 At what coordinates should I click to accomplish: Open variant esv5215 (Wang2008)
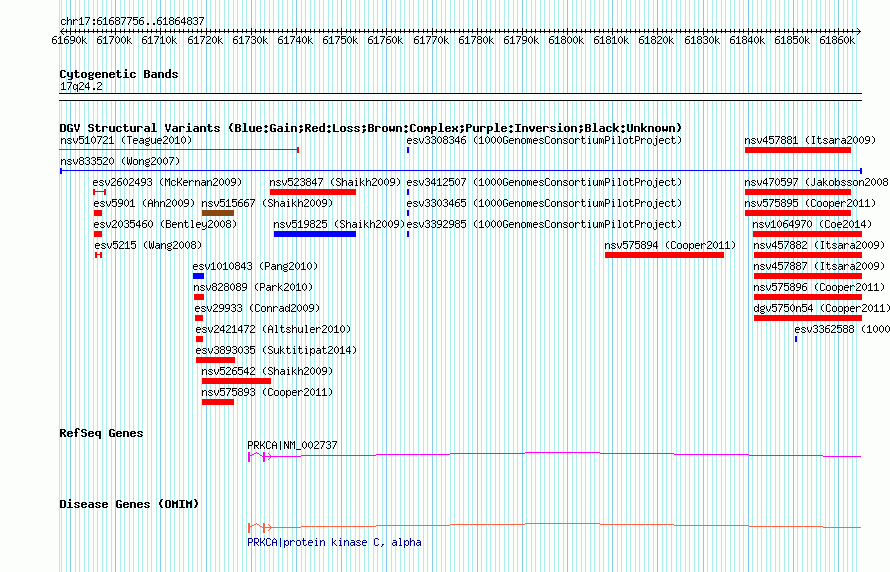148,245
